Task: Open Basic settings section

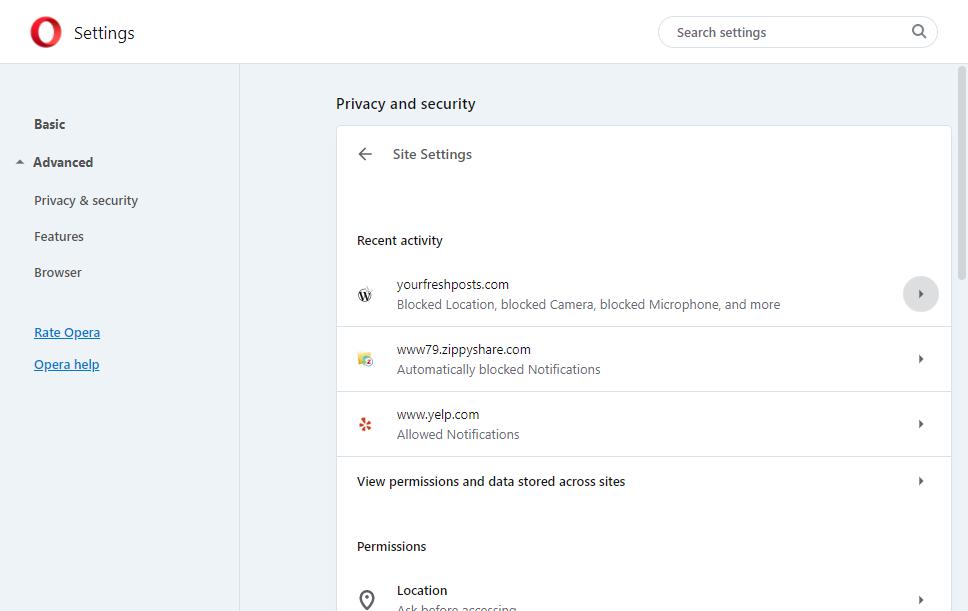Action: click(50, 124)
